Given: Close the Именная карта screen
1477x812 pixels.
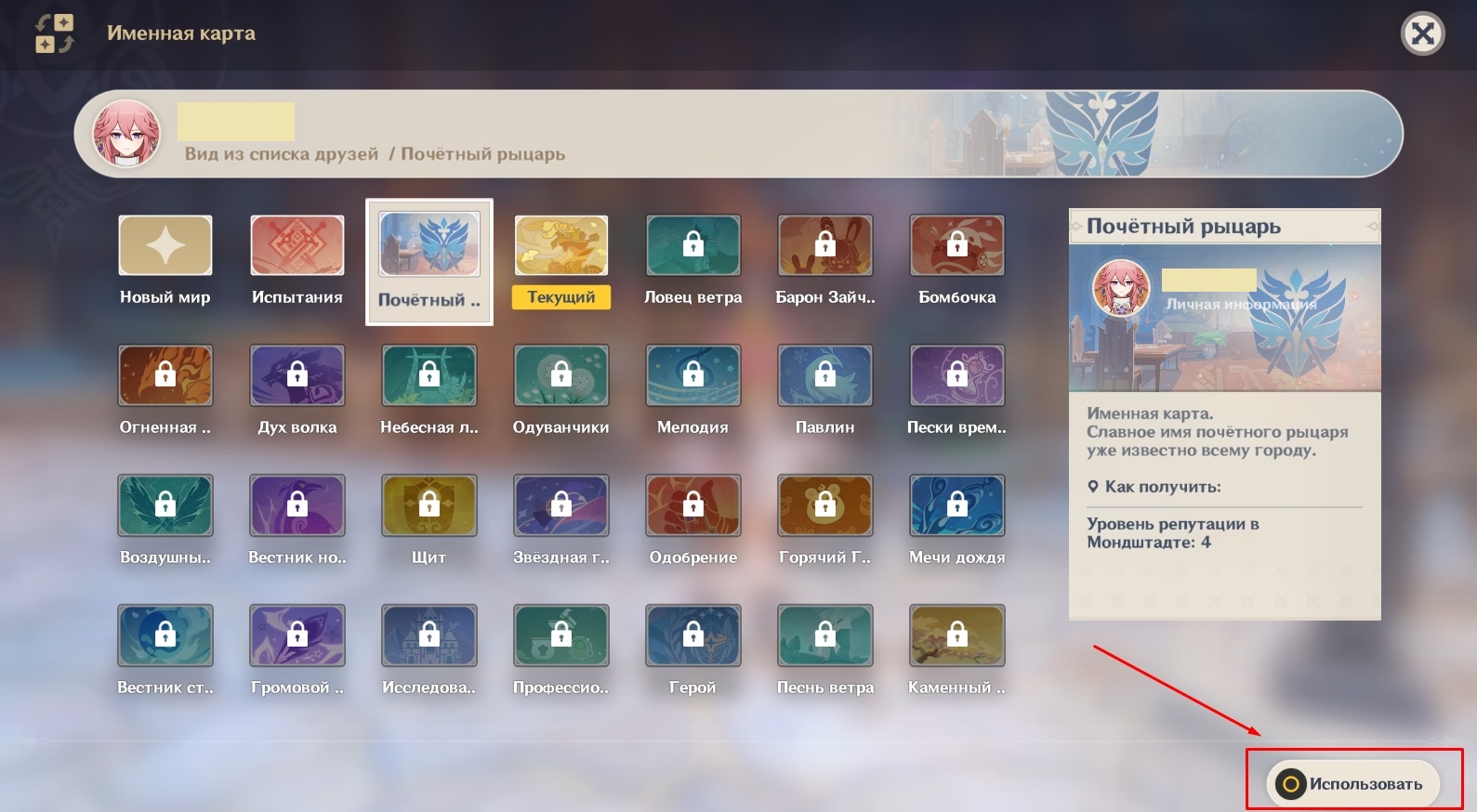Looking at the screenshot, I should click(1423, 34).
